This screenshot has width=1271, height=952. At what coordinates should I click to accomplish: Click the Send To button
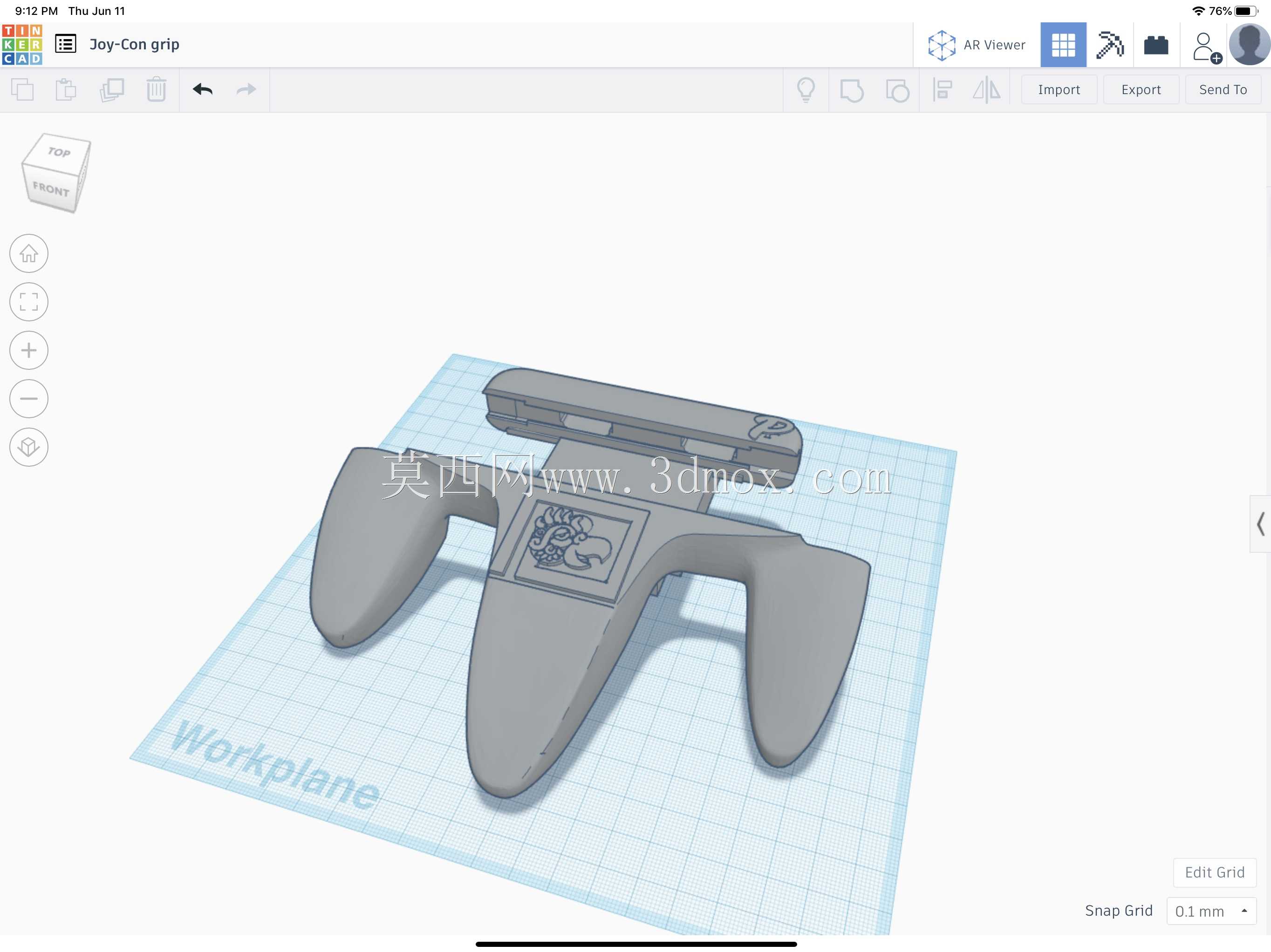tap(1223, 89)
